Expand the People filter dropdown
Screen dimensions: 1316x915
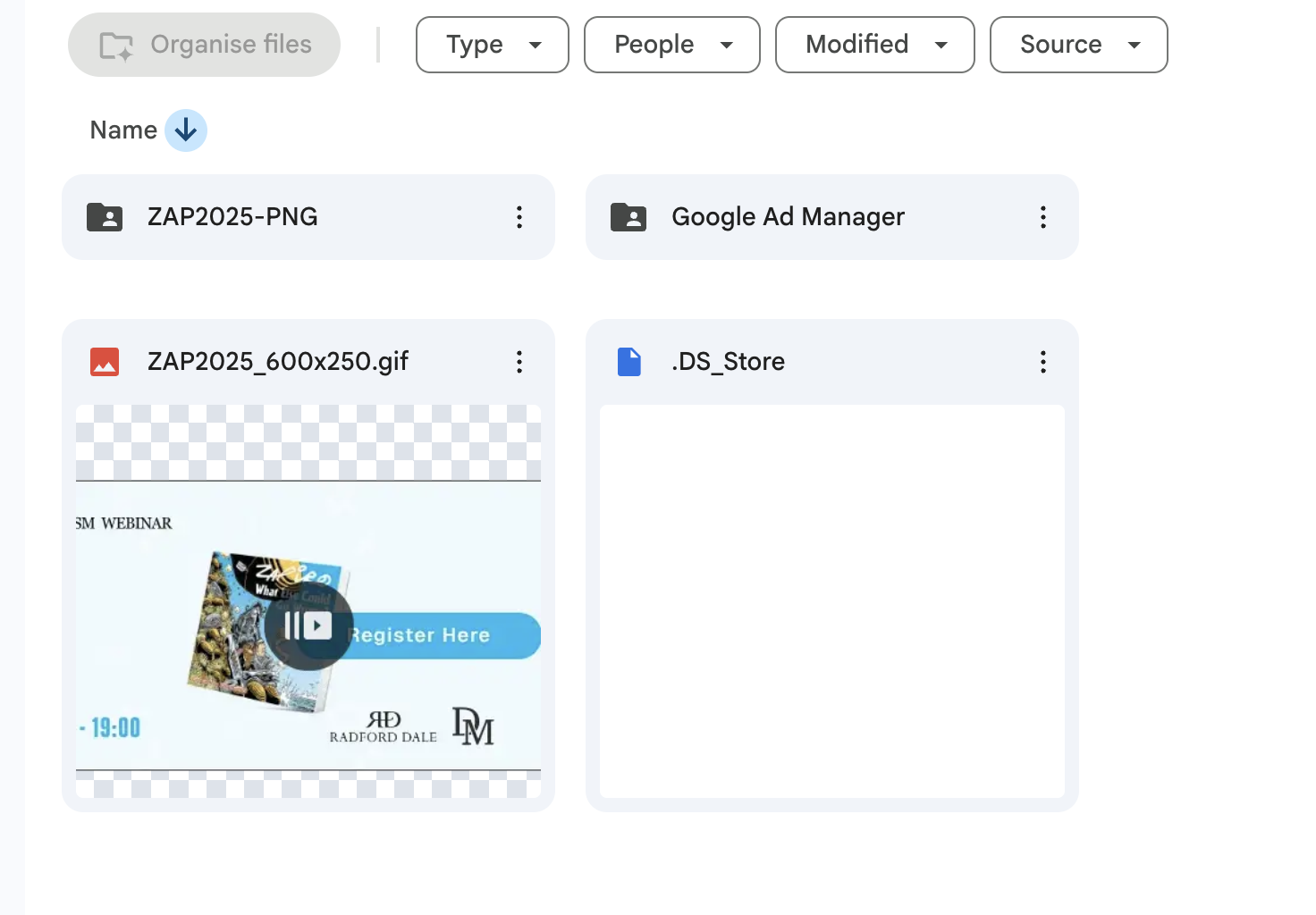pos(671,45)
